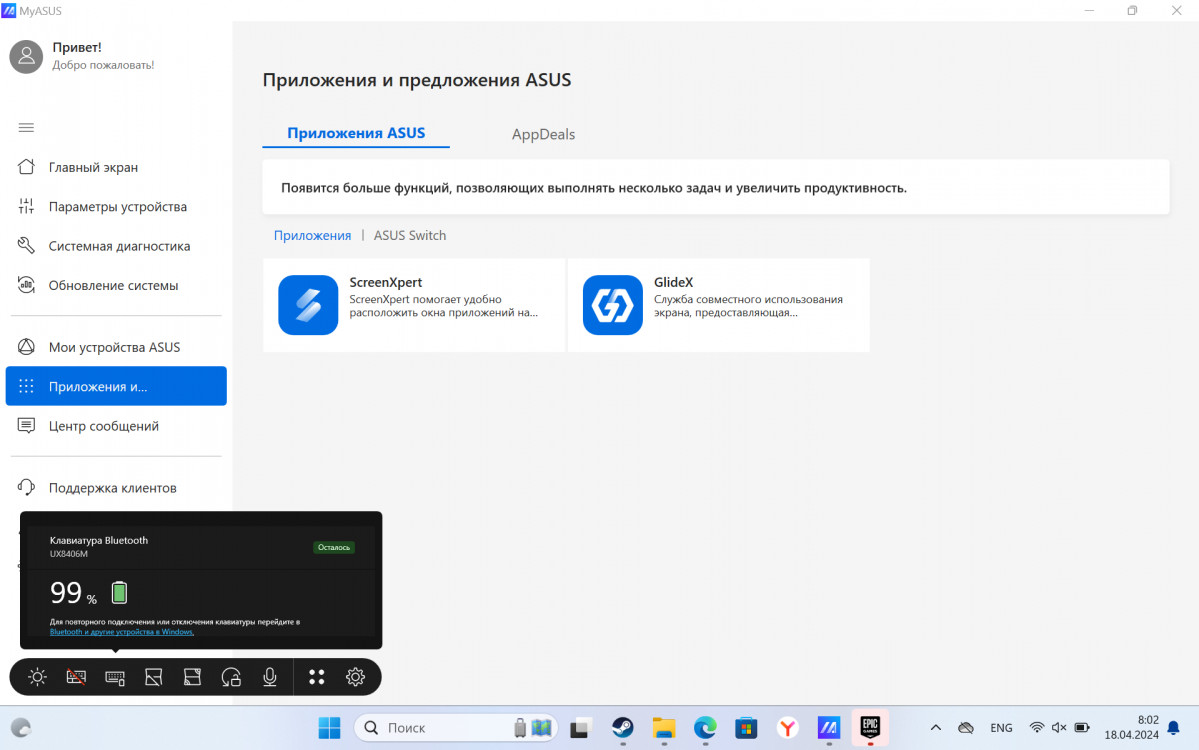
Task: Click the battery tray icon
Action: (x=1082, y=728)
